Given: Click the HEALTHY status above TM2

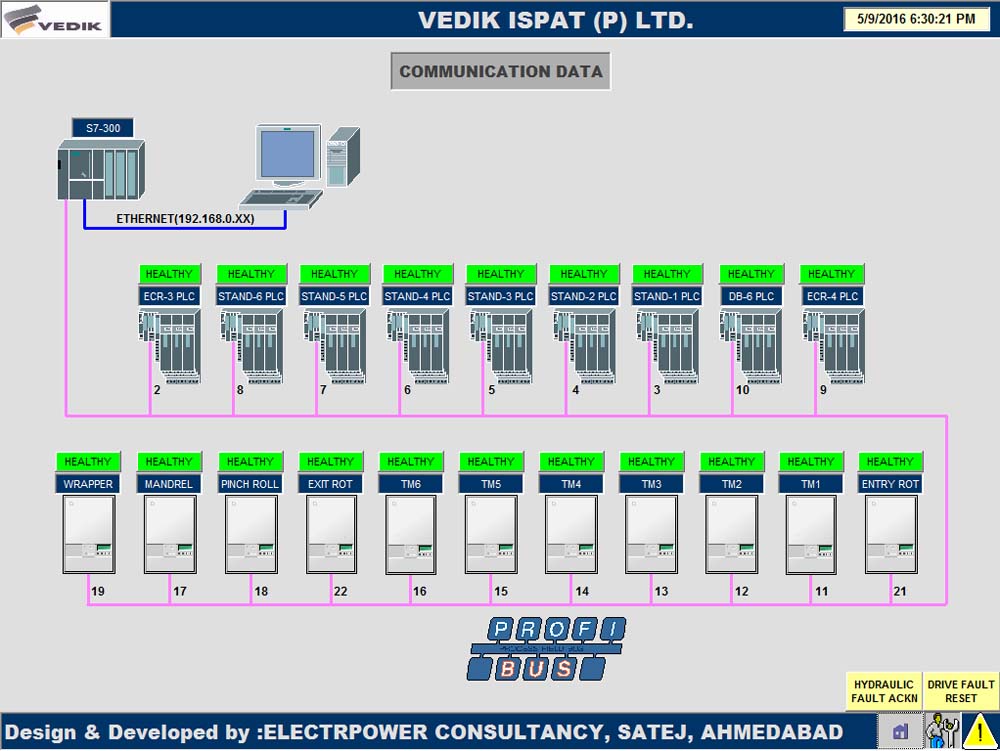Looking at the screenshot, I should [732, 462].
